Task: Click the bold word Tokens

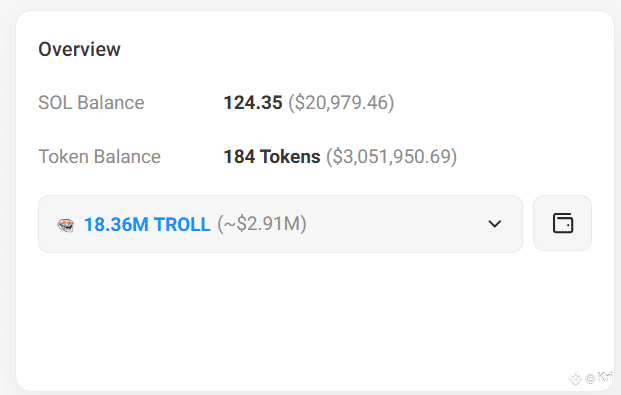Action: point(290,156)
